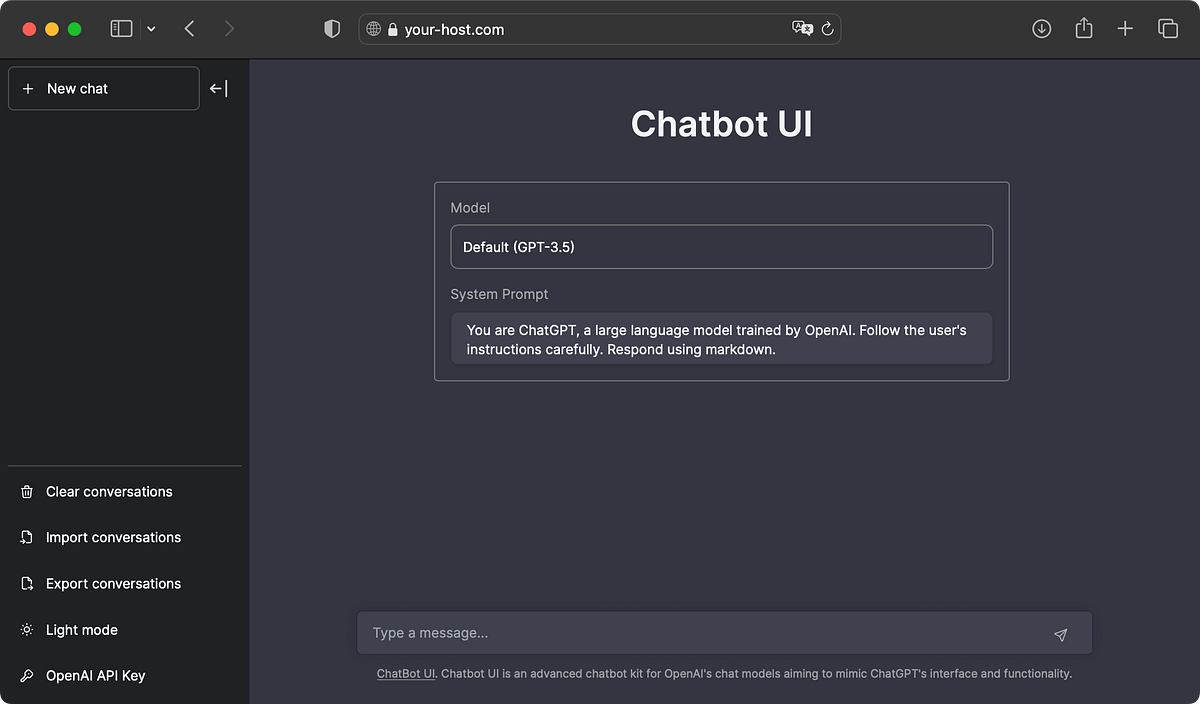
Task: Start a New chat
Action: click(103, 88)
